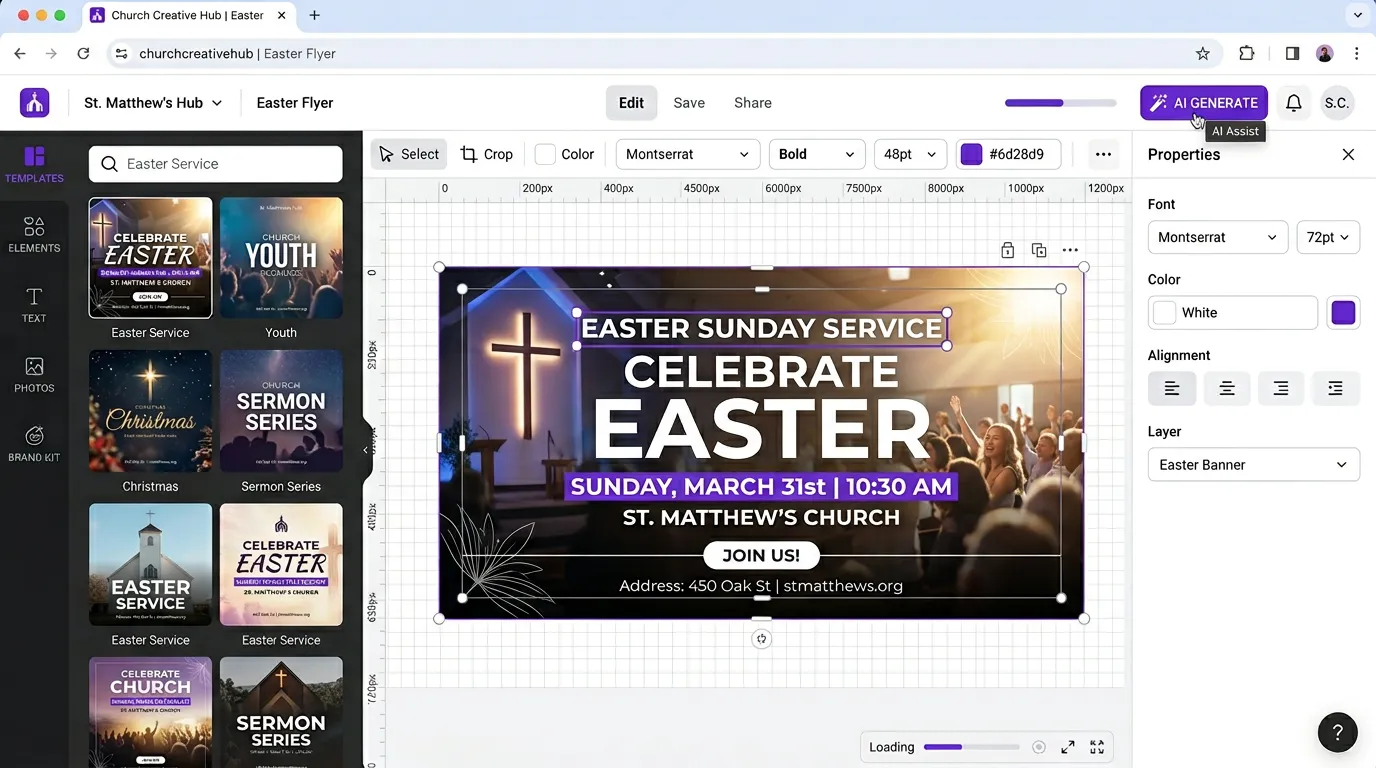The width and height of the screenshot is (1376, 768).
Task: Select the Text panel icon
Action: tap(34, 304)
